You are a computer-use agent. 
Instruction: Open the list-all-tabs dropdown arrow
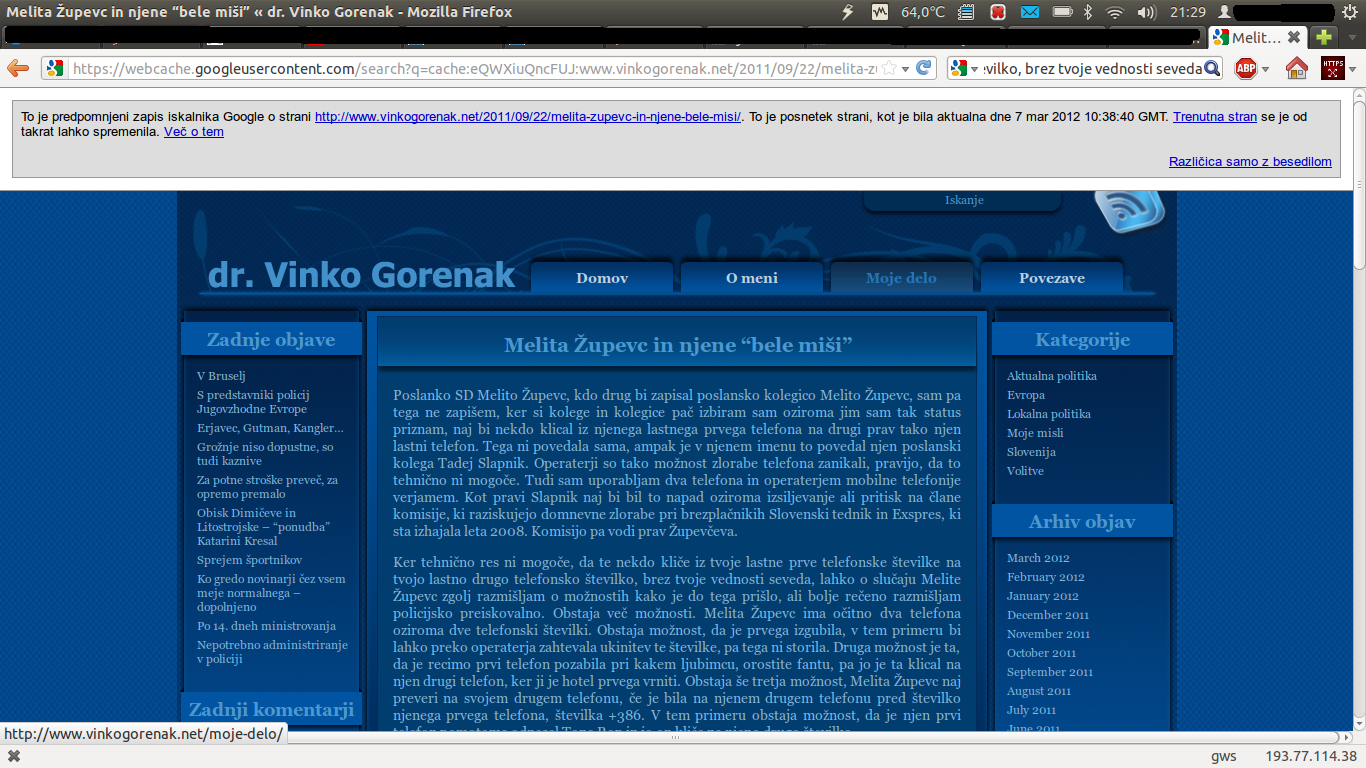[1352, 37]
